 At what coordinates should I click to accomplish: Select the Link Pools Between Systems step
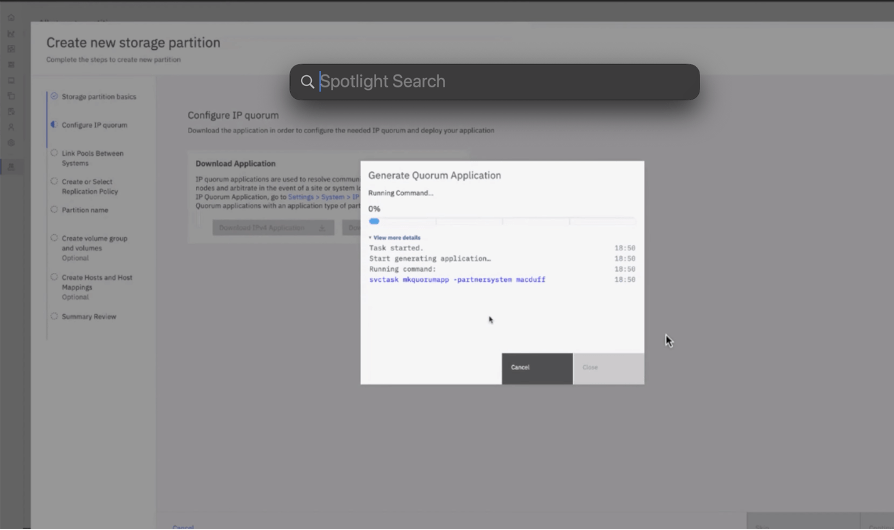tap(92, 158)
